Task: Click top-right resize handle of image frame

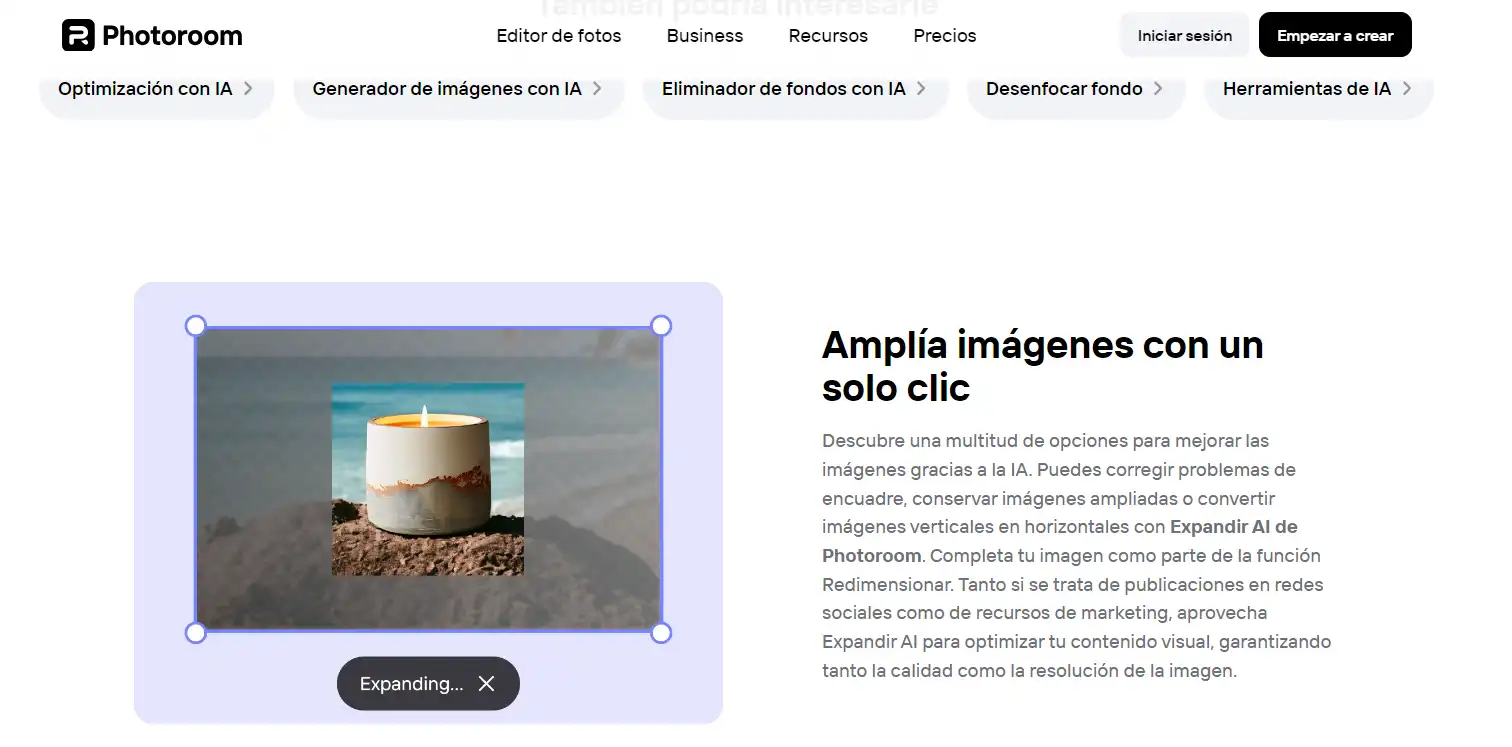Action: [661, 326]
